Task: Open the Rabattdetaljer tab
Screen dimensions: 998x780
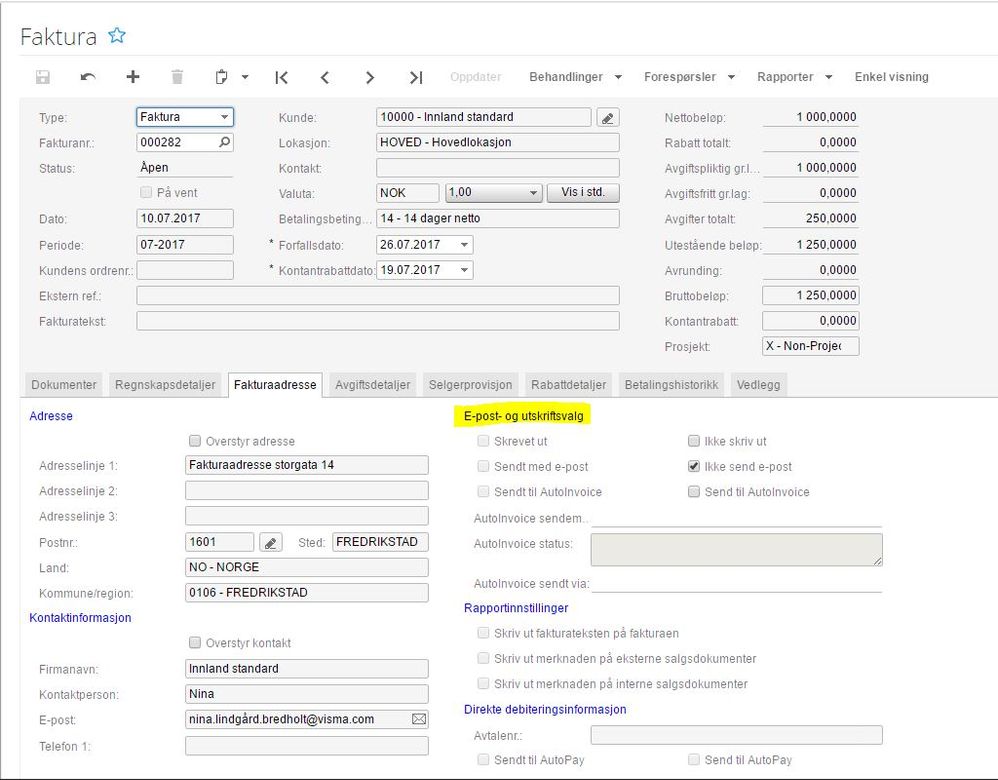Action: point(568,385)
